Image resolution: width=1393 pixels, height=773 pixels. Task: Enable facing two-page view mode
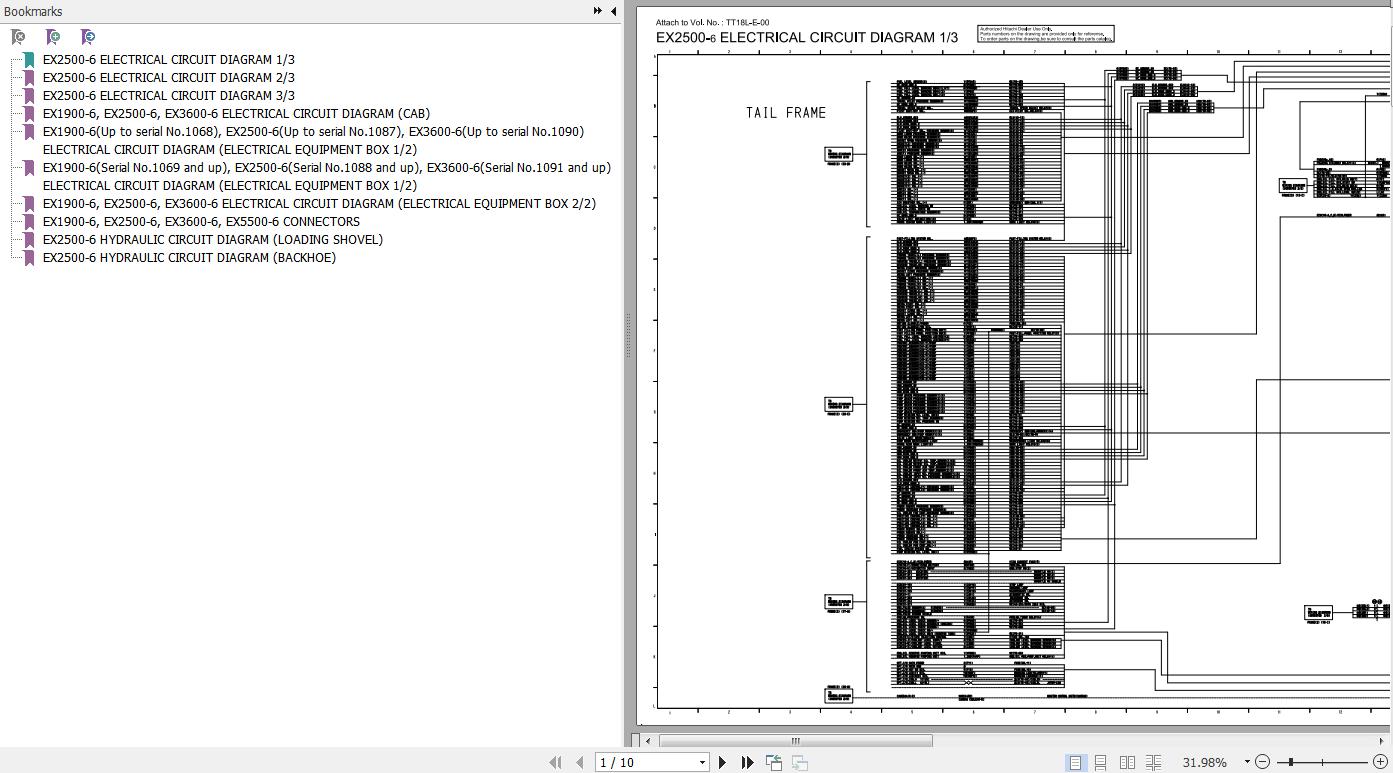[1127, 763]
